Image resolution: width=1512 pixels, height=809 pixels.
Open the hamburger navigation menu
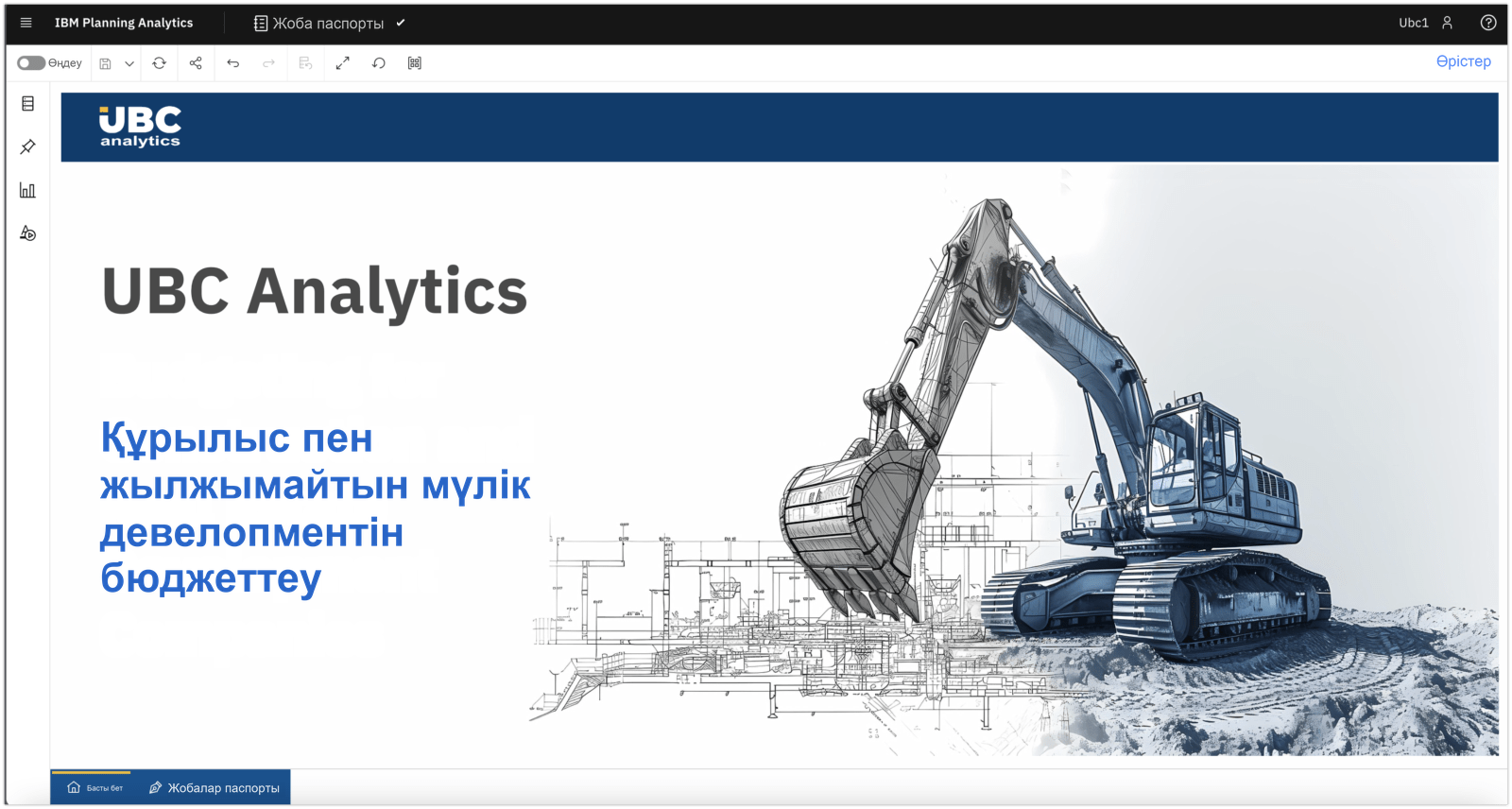[26, 23]
